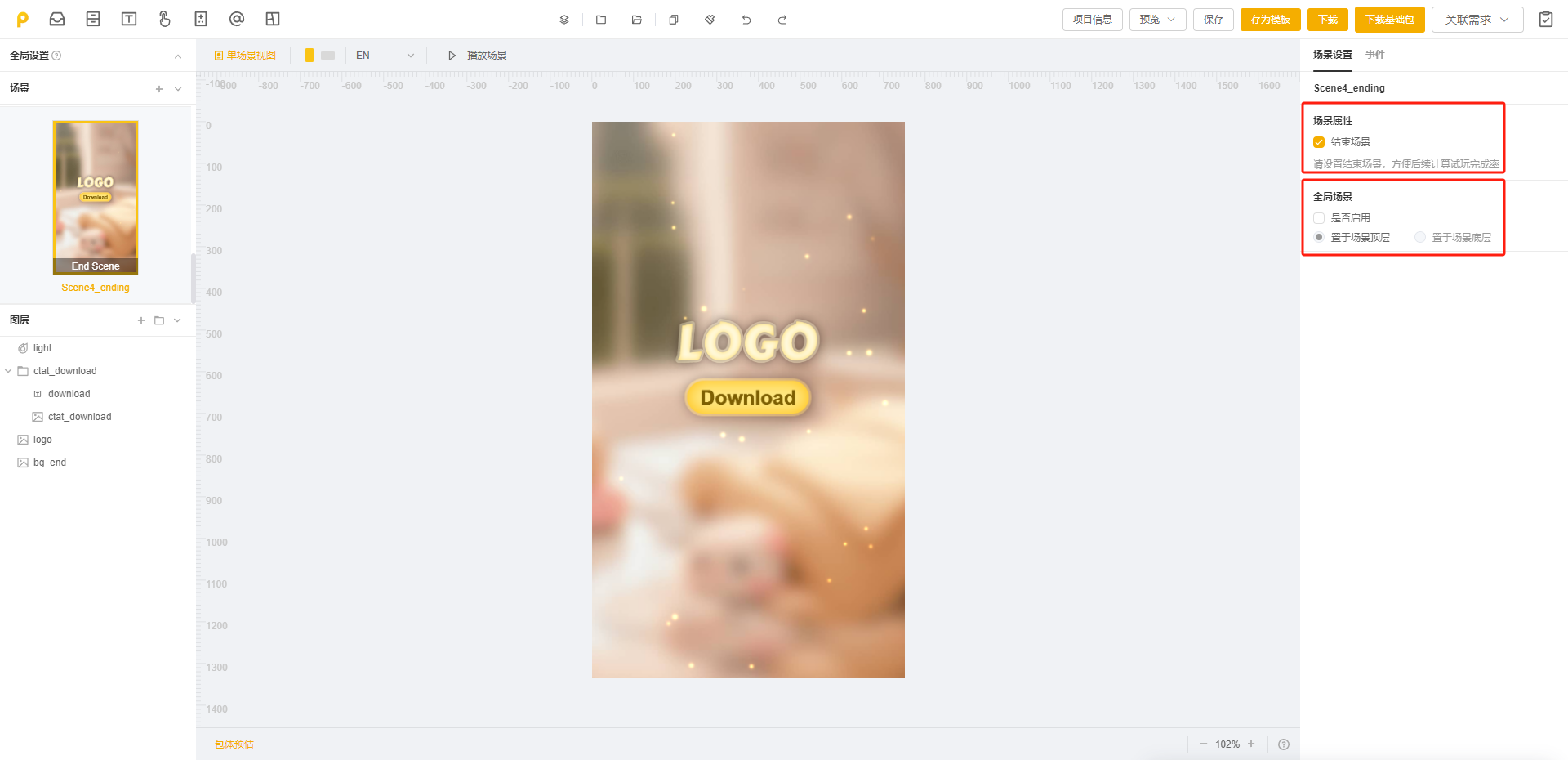Click the 保存 button

[1213, 20]
